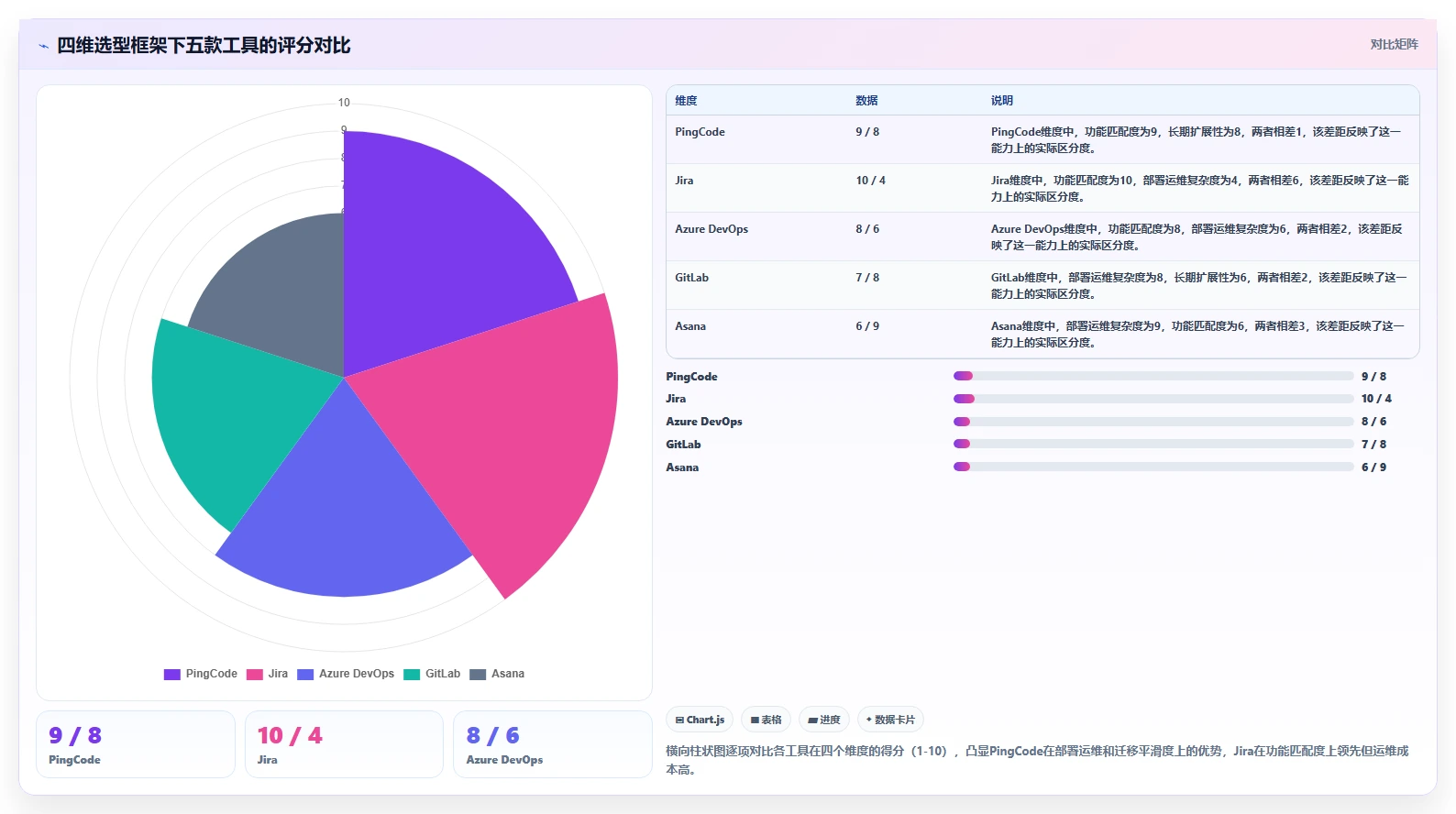Click the chart title 四维选型框架下五款工具的评分对比
The width and height of the screenshot is (1456, 814).
pyautogui.click(x=204, y=46)
